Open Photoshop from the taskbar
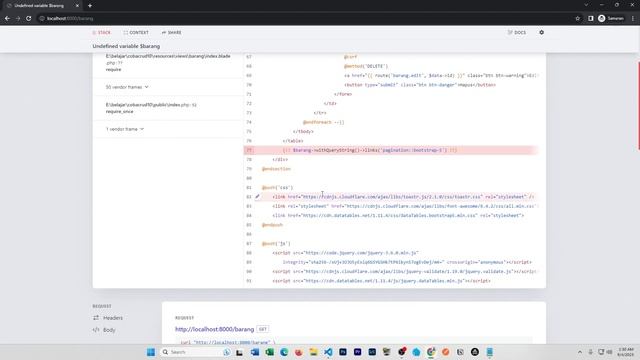640x360 pixels. point(343,352)
